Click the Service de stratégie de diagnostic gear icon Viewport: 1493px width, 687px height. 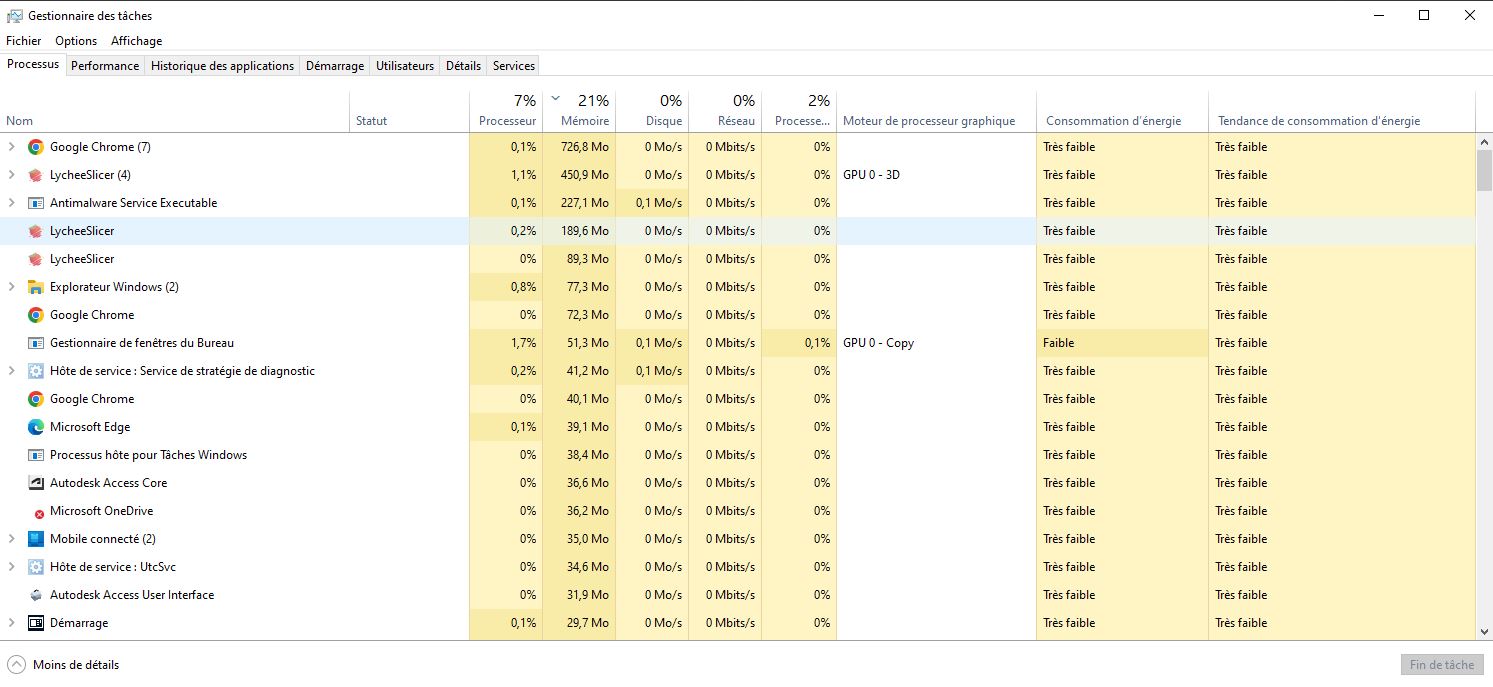coord(35,371)
